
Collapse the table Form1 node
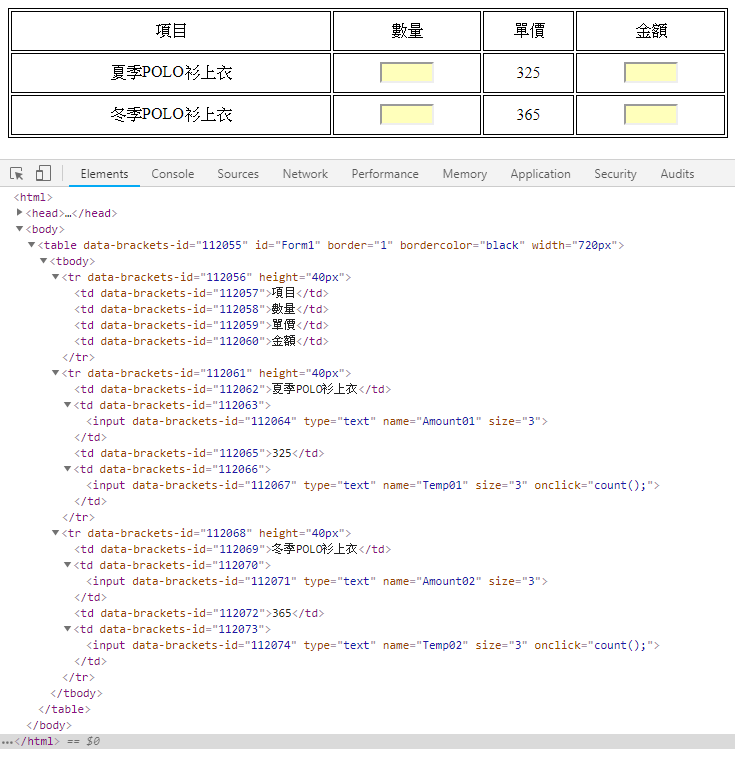32,245
